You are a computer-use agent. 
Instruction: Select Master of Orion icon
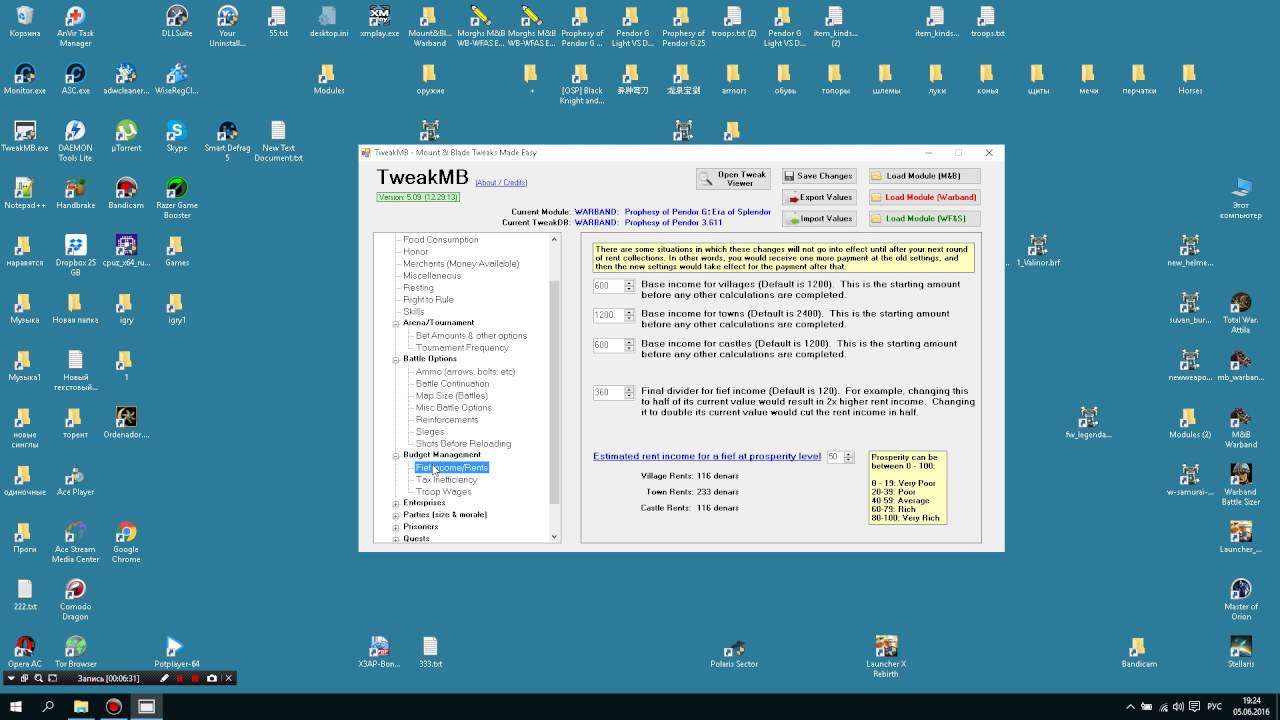pyautogui.click(x=1241, y=599)
